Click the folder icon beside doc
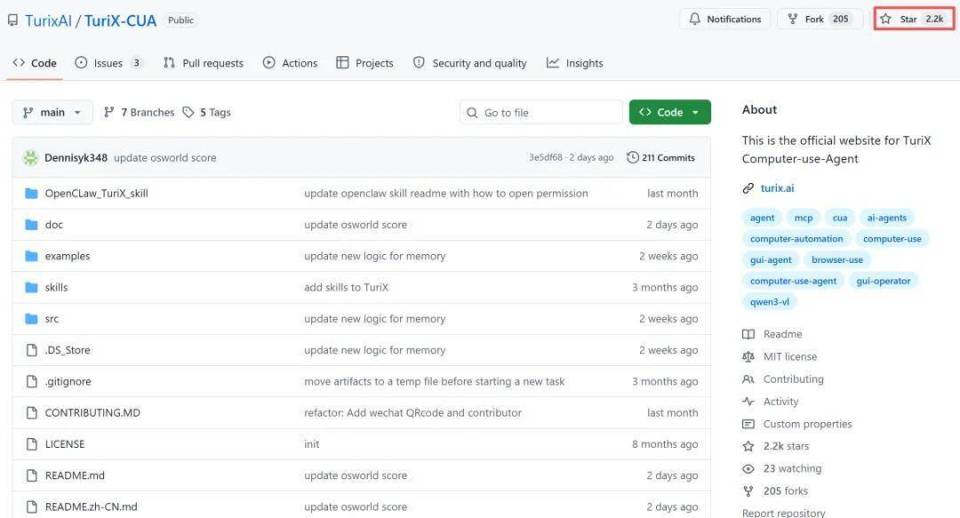Screen dimensions: 960x518 coord(31,225)
